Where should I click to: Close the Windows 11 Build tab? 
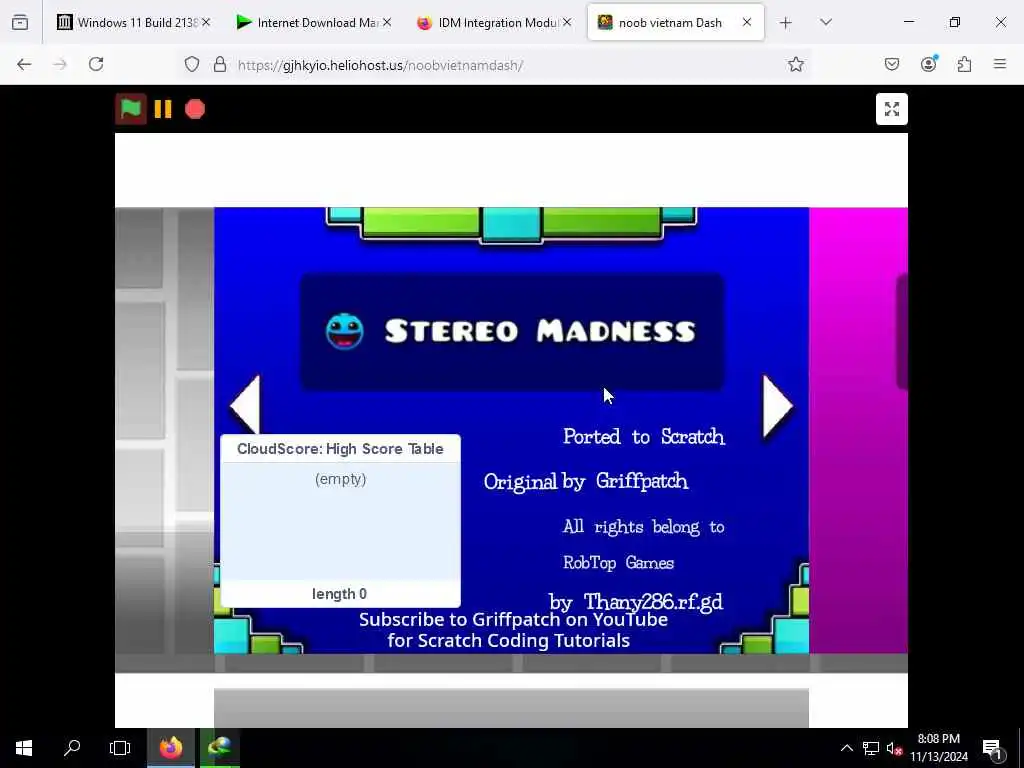pos(206,22)
